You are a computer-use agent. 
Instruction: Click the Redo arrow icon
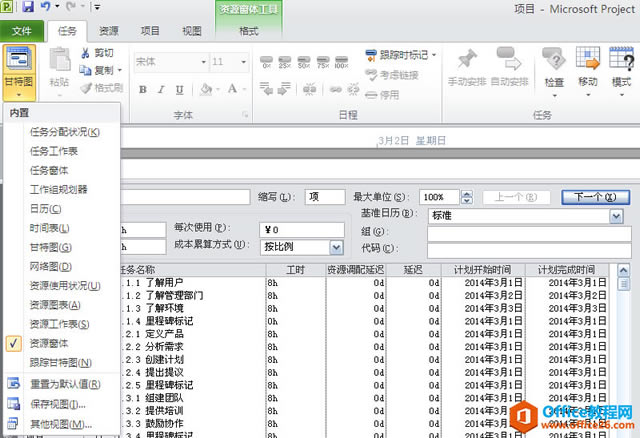pos(71,7)
